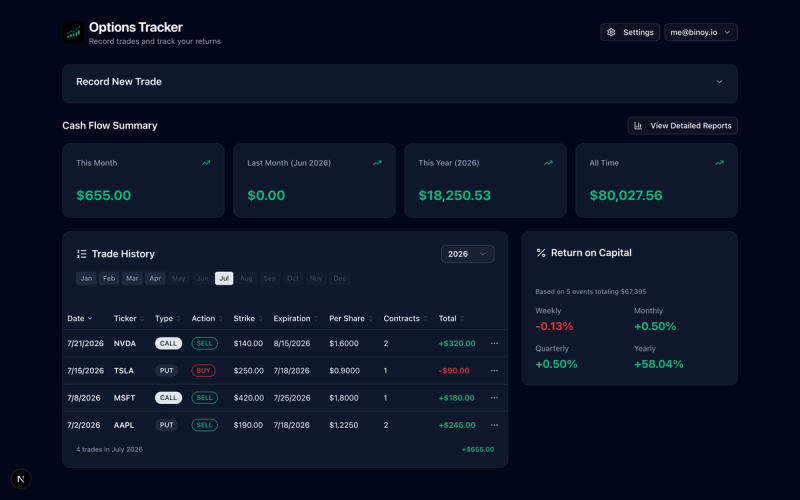Click the $1.2250 per share value
Viewport: 800px width, 500px height.
(x=343, y=424)
